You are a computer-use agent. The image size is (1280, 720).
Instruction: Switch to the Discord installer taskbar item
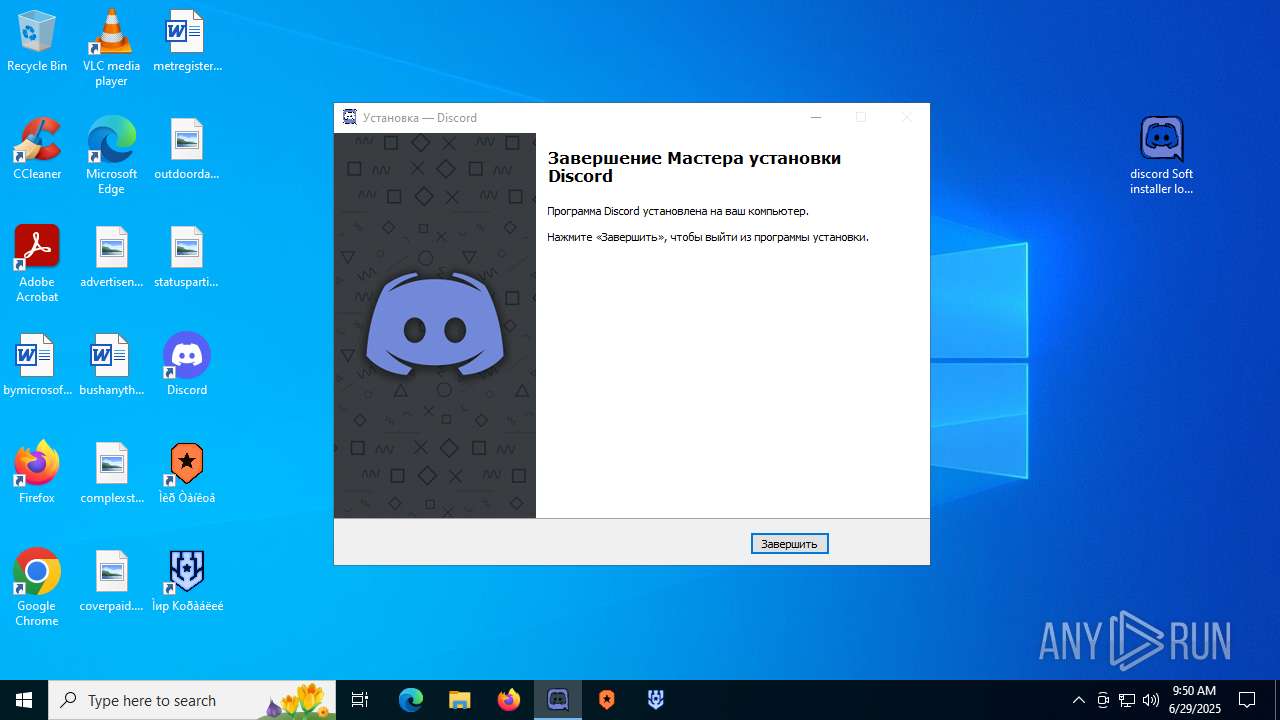pos(558,700)
